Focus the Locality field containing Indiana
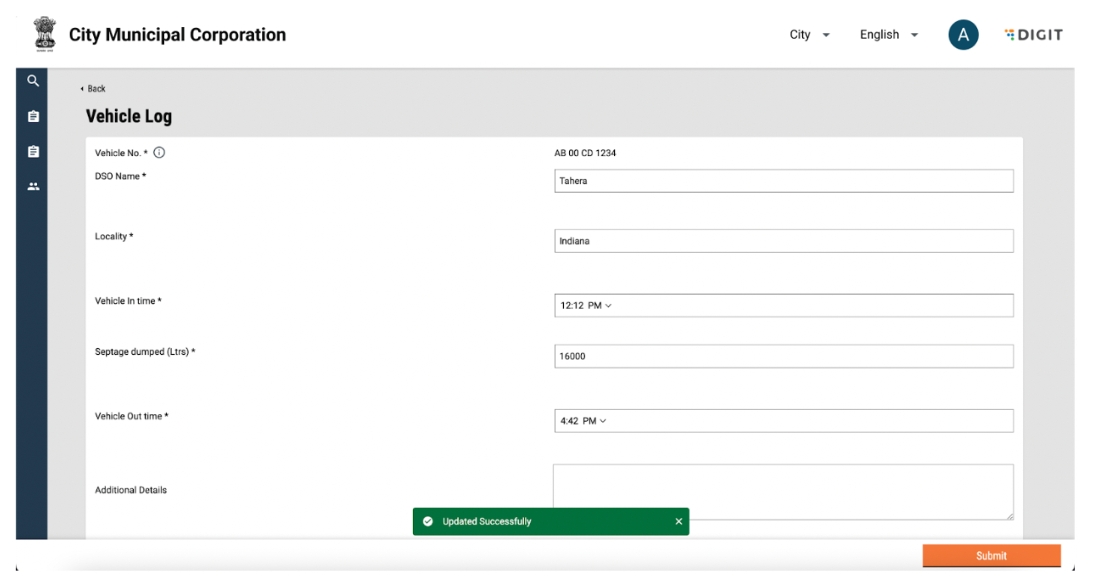Viewport: 1096px width, 585px height. (x=783, y=241)
